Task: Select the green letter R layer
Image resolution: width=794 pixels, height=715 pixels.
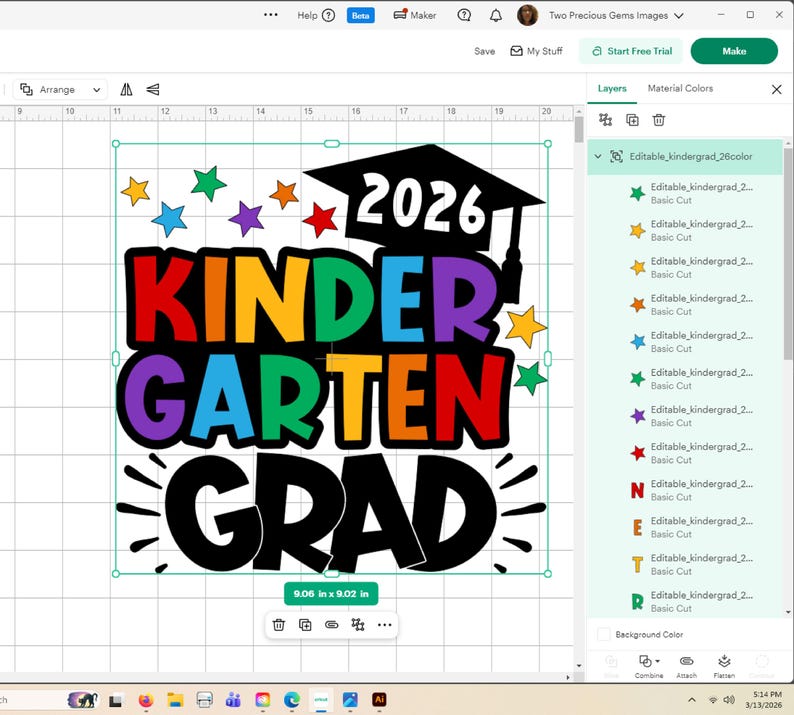Action: point(685,601)
